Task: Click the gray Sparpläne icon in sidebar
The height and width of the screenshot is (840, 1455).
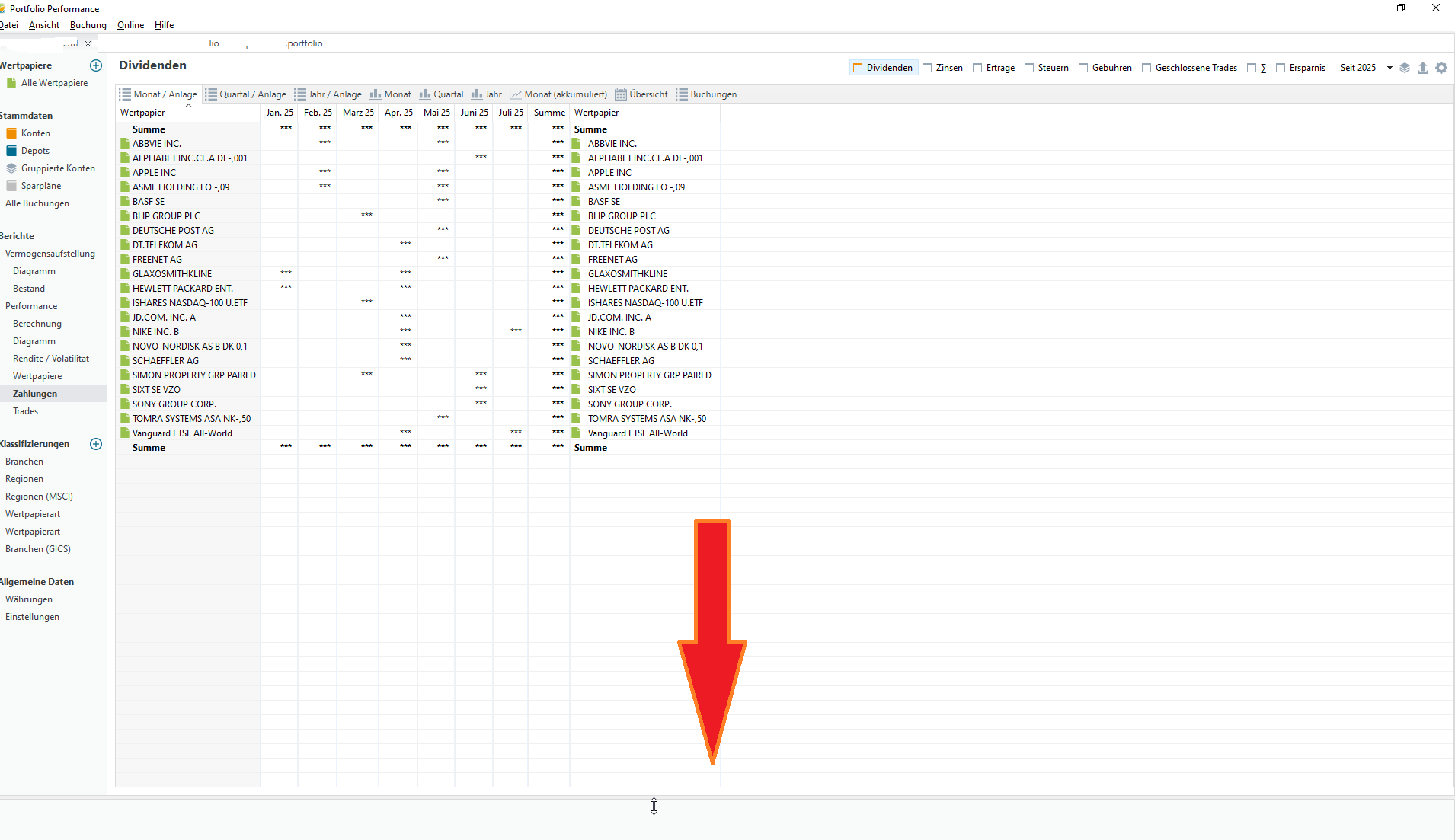Action: pyautogui.click(x=11, y=186)
